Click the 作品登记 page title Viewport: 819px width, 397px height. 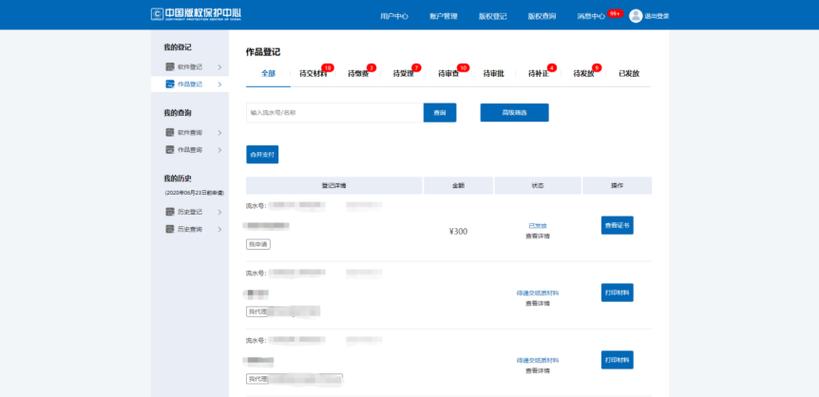pyautogui.click(x=263, y=52)
